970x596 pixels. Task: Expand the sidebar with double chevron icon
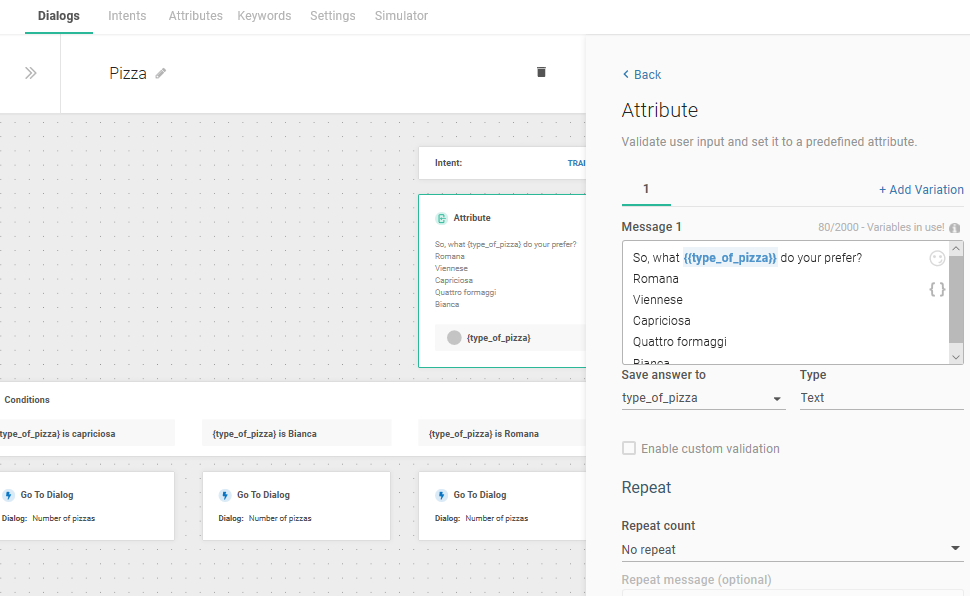[x=30, y=73]
